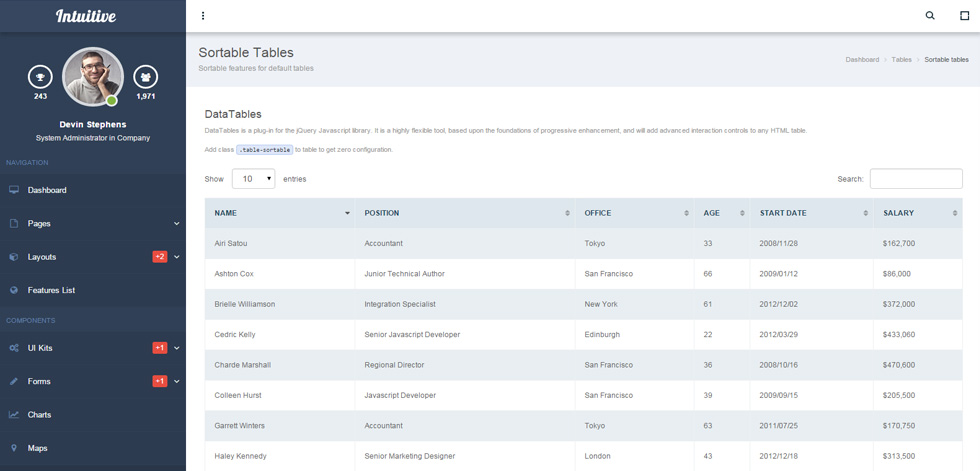Select the Colleen Hurst name cell

tap(279, 395)
